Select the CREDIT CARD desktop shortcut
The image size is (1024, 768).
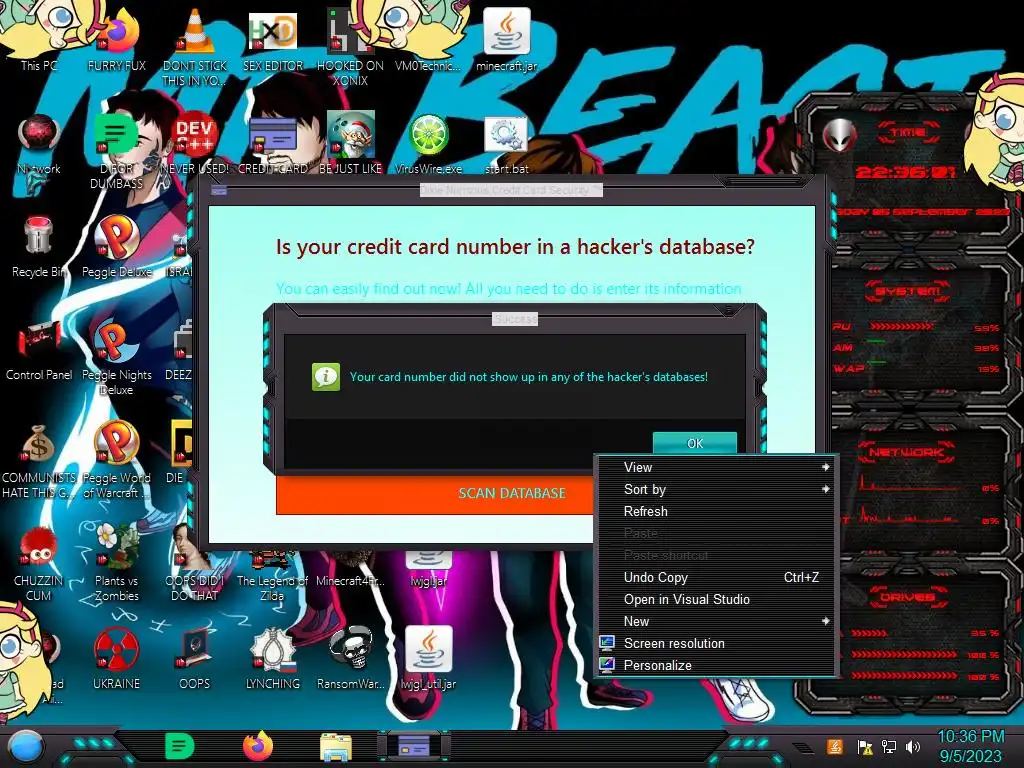(x=273, y=144)
